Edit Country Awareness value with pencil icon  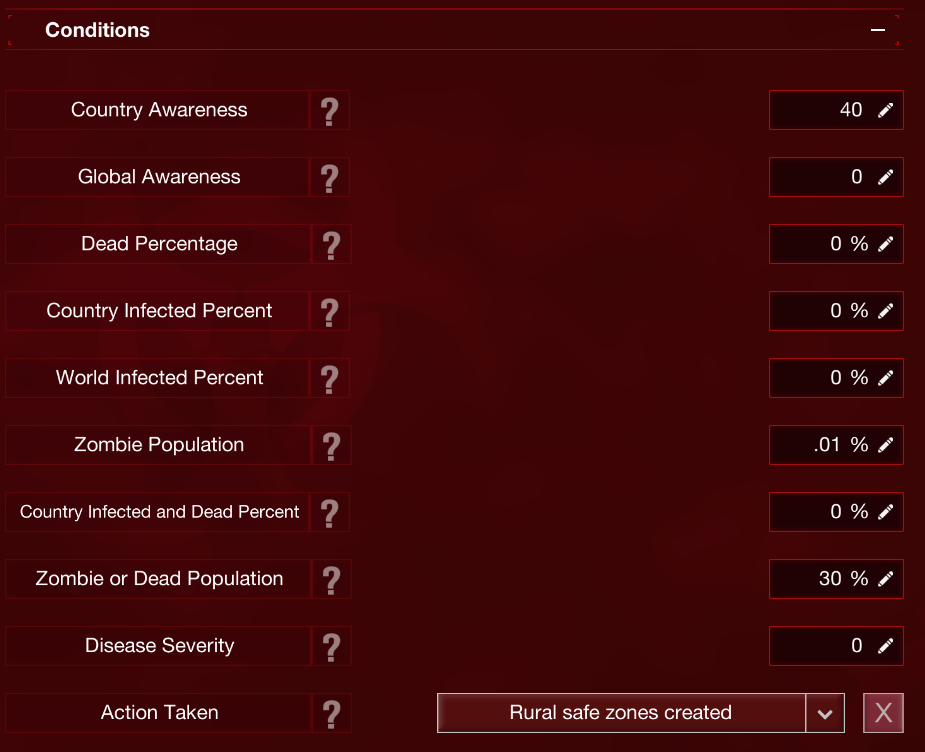click(885, 110)
